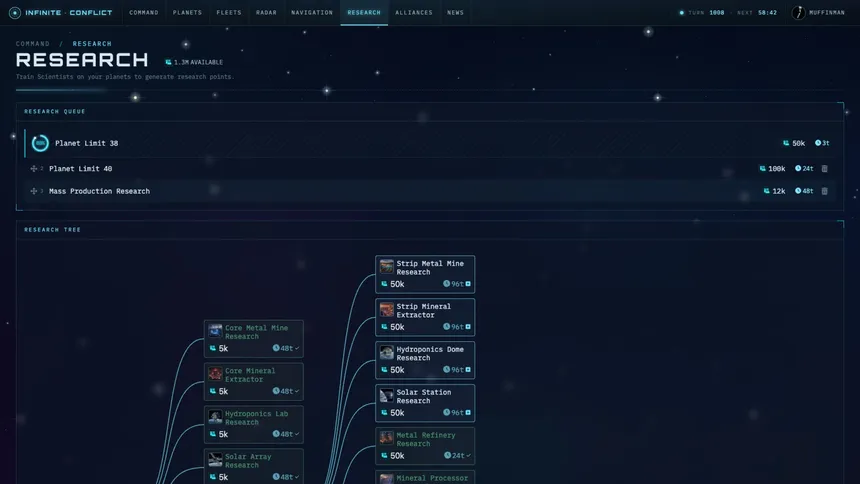Click the checkmark on Metal Refinery Research
This screenshot has height=484, width=860.
(x=468, y=455)
